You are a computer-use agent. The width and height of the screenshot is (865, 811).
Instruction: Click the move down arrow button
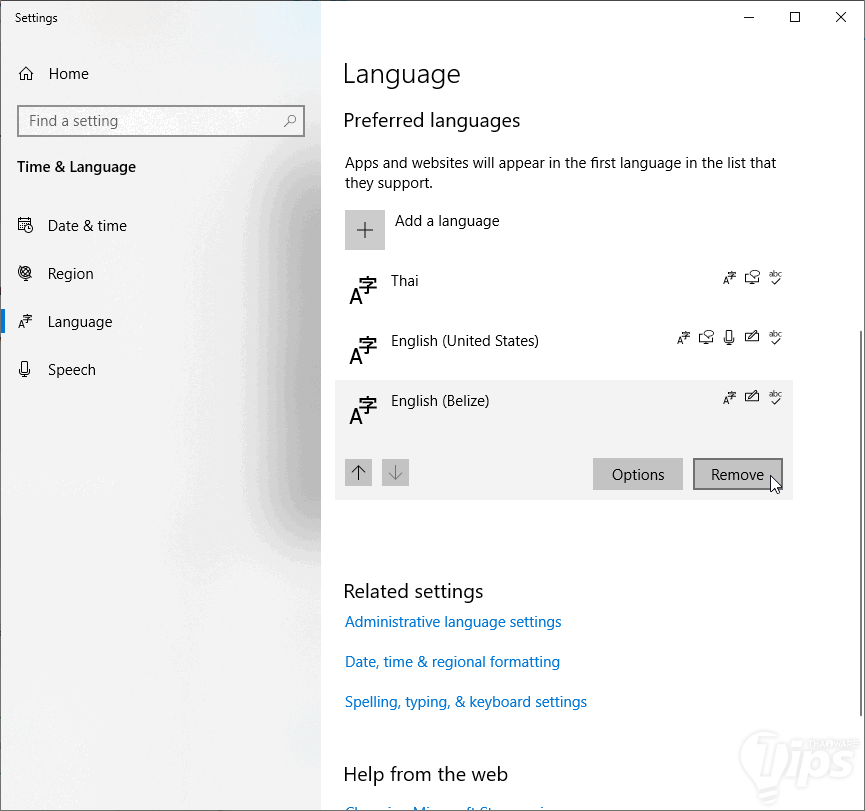coord(396,472)
